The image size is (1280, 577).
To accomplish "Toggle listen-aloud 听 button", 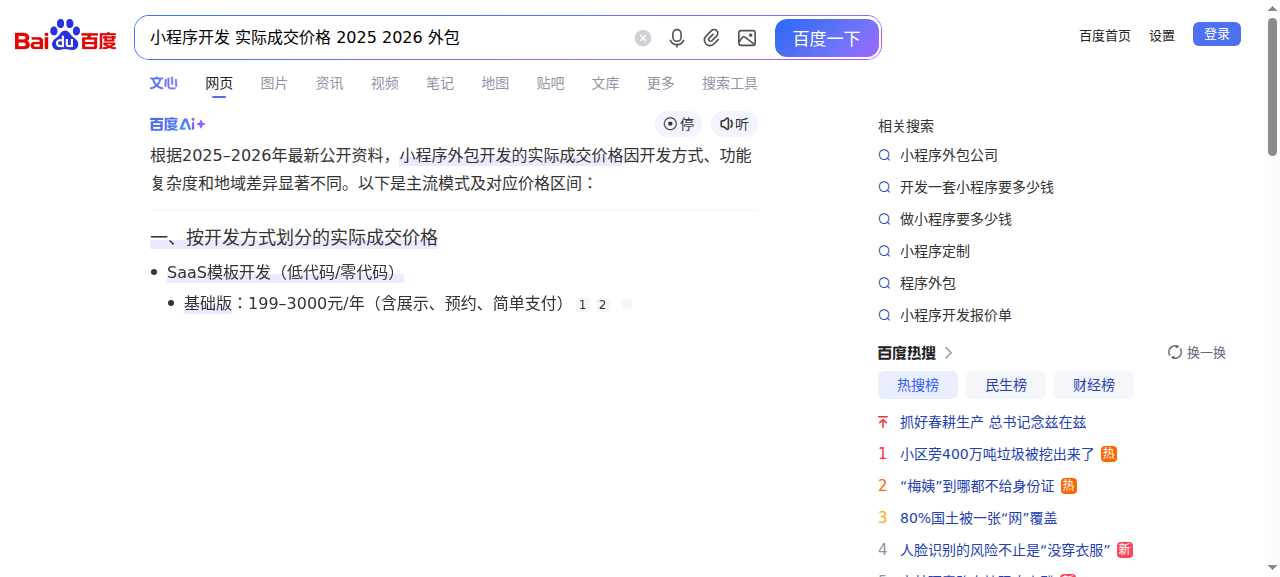I will tap(734, 124).
